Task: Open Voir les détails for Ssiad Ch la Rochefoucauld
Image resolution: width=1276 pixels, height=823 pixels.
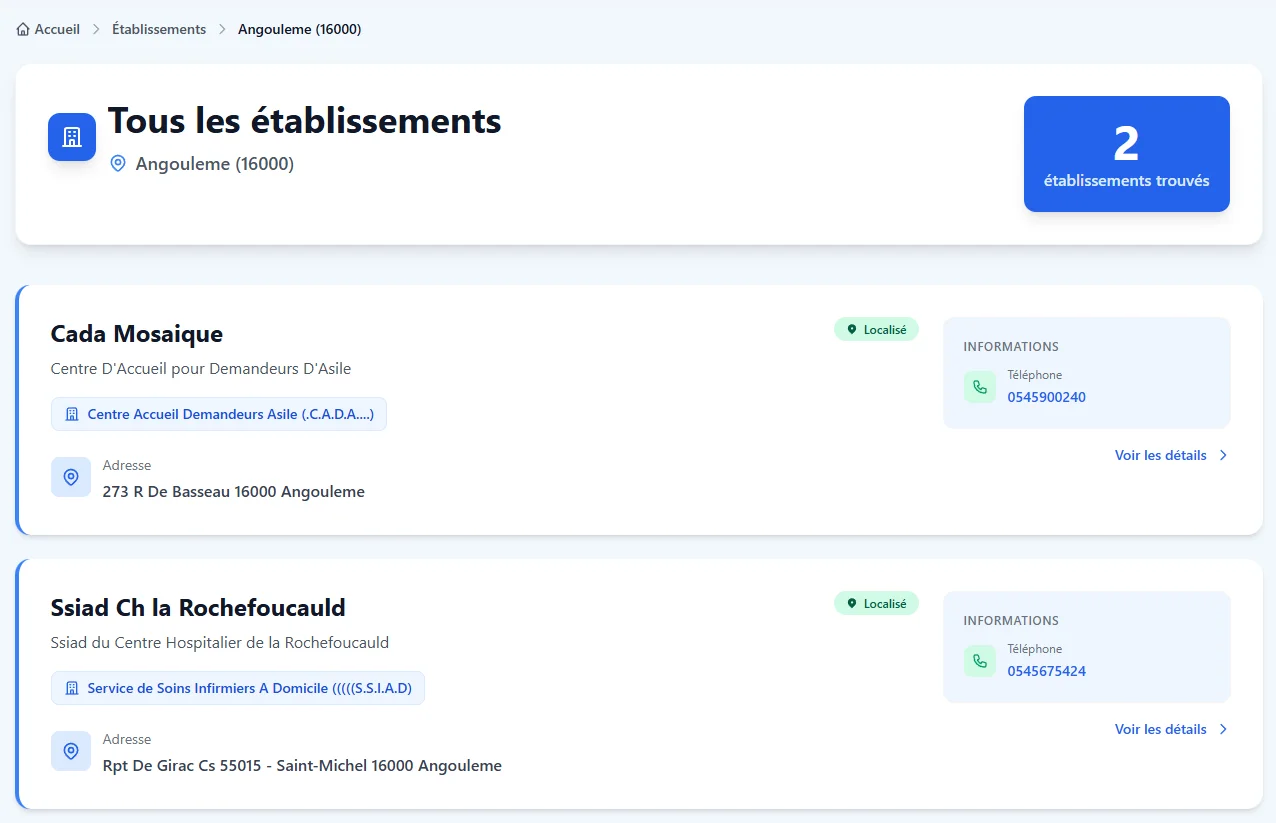Action: pos(1170,729)
